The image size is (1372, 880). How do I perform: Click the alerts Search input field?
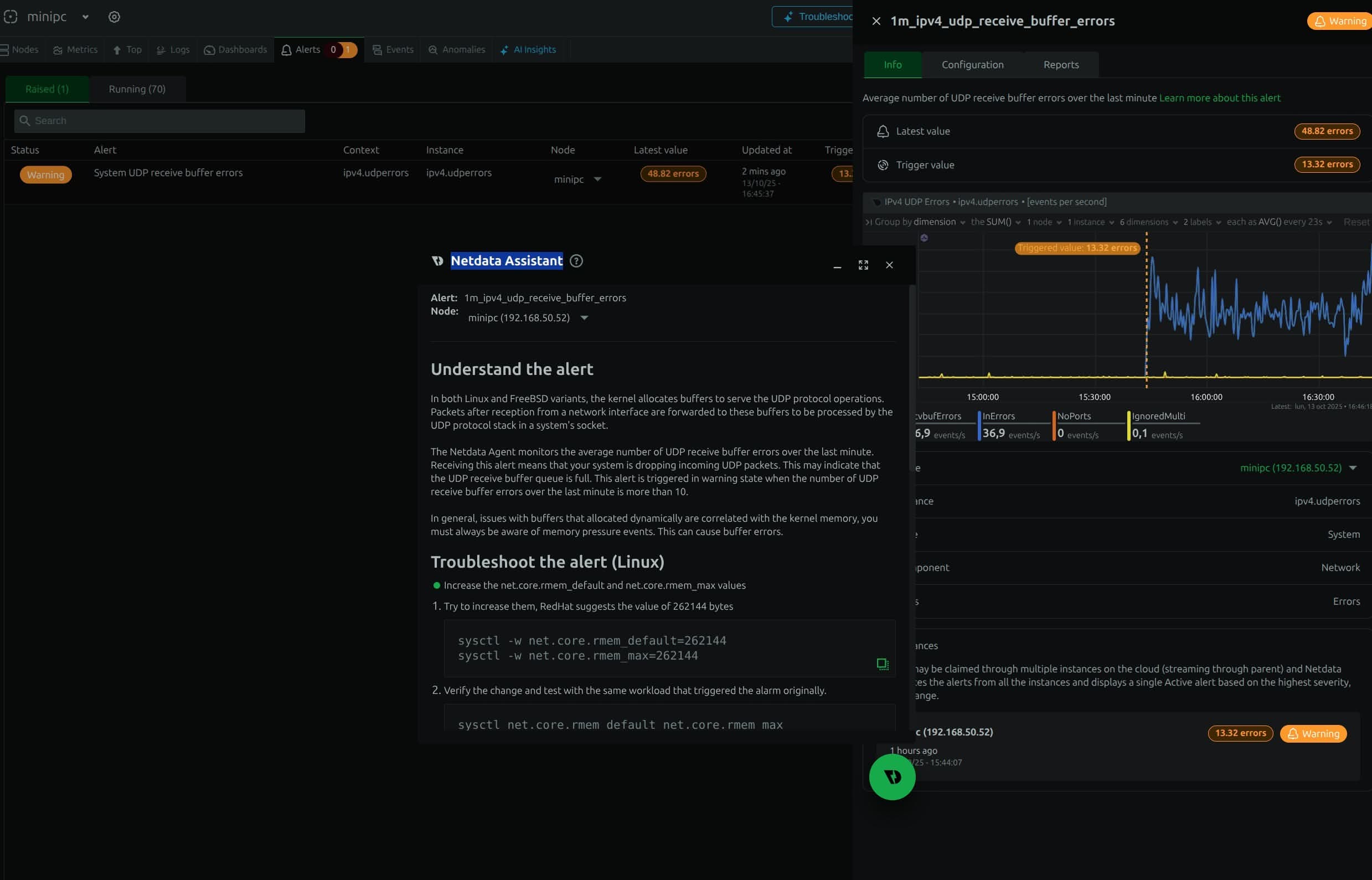pyautogui.click(x=160, y=121)
